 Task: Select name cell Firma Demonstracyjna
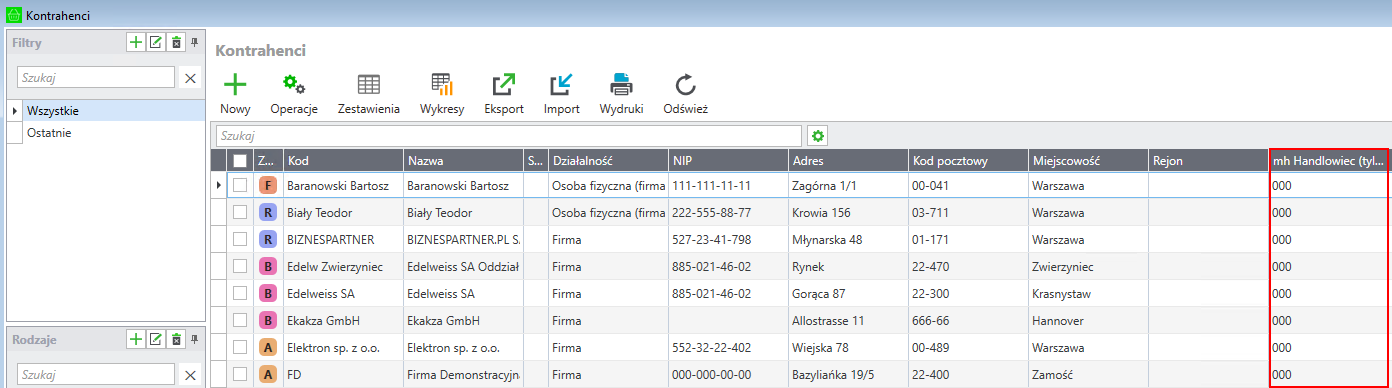(x=463, y=374)
